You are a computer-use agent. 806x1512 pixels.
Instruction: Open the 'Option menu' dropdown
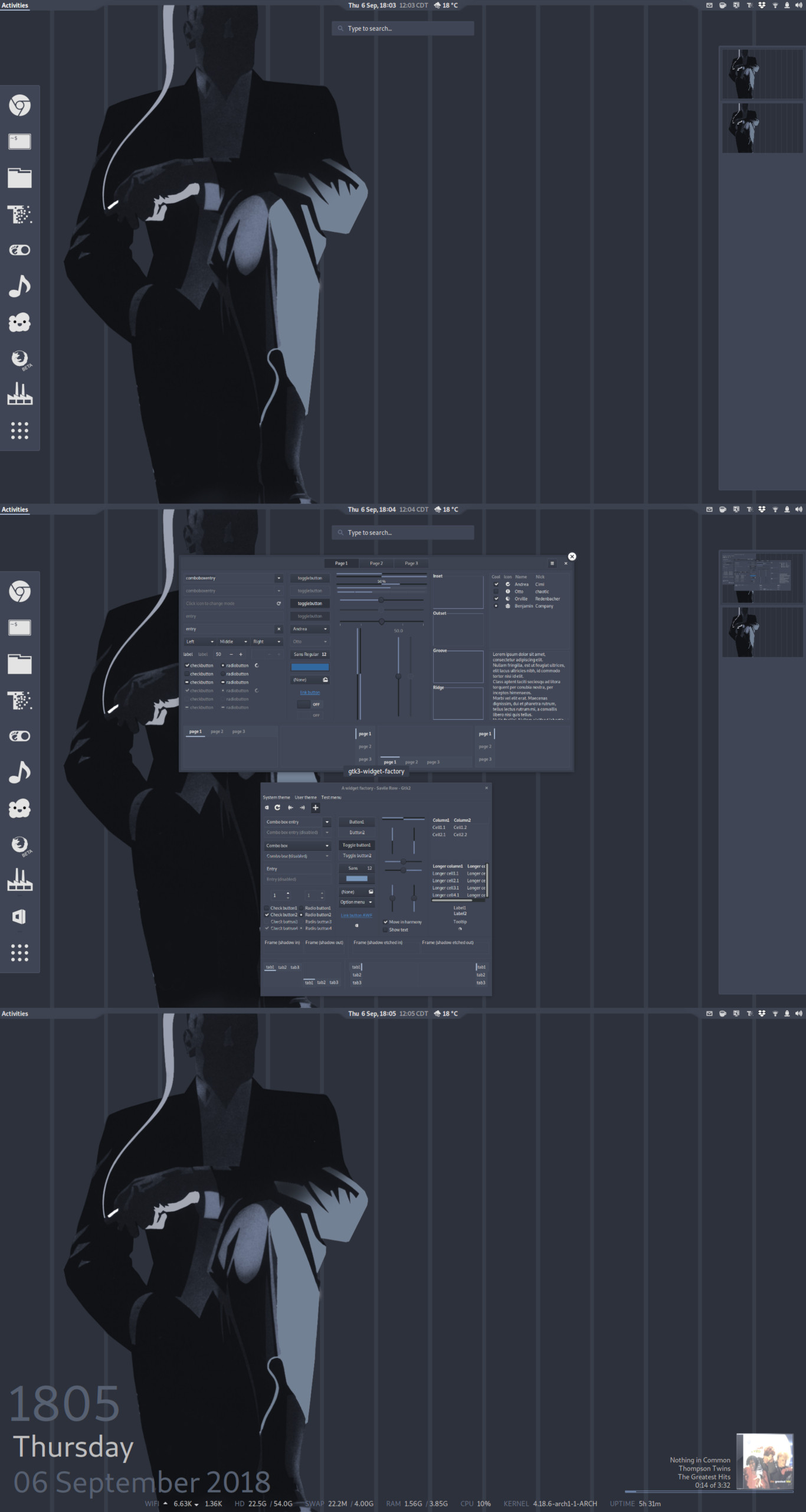[x=356, y=902]
